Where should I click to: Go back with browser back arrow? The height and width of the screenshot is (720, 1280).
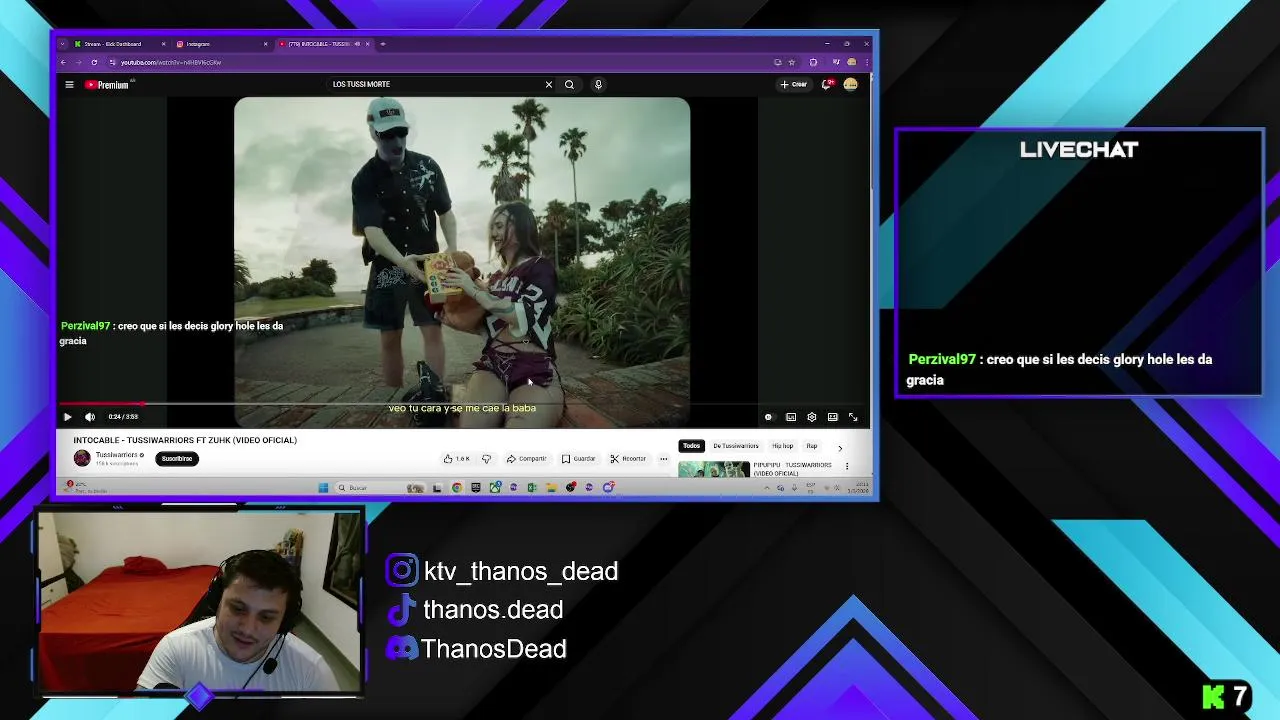tap(63, 62)
